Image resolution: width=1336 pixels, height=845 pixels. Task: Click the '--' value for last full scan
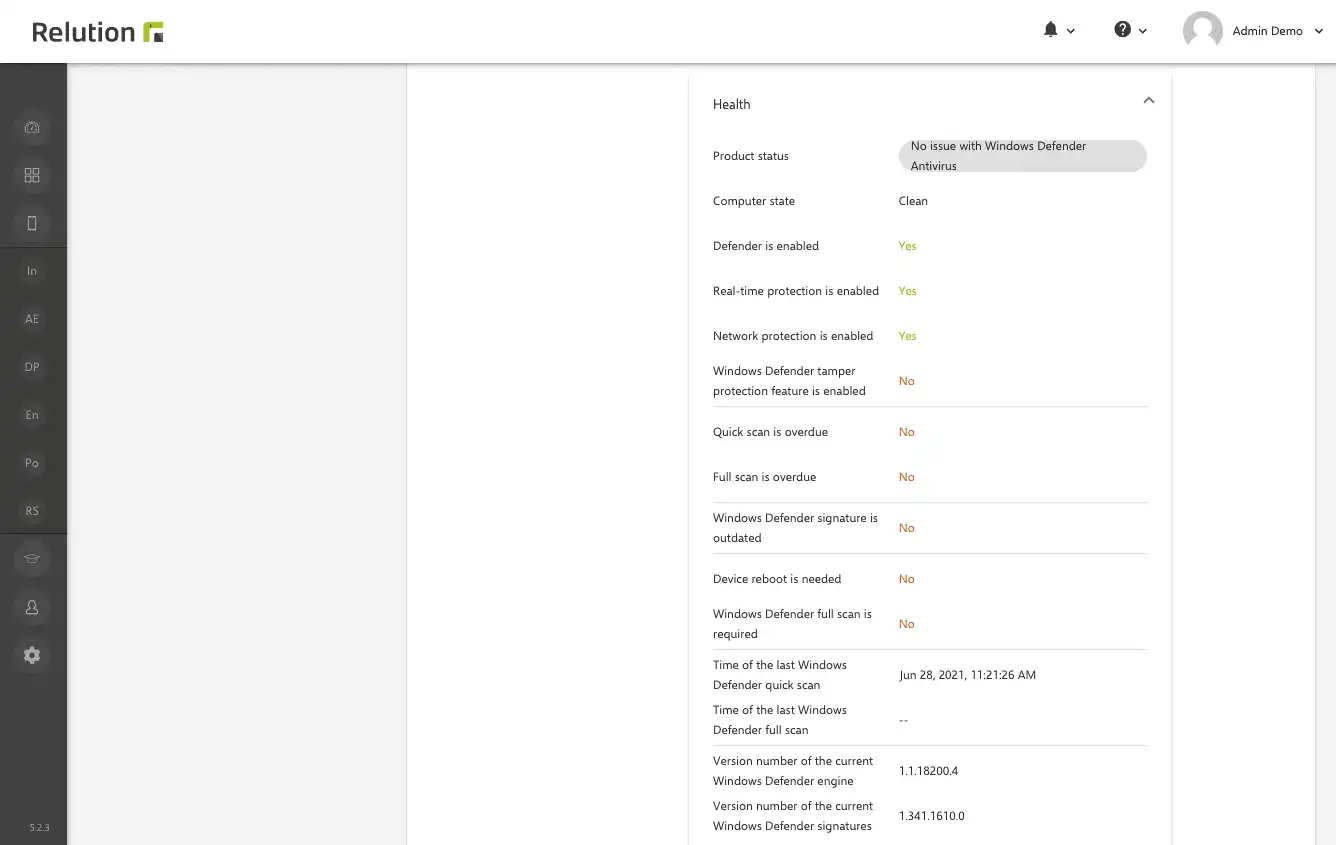coord(903,720)
